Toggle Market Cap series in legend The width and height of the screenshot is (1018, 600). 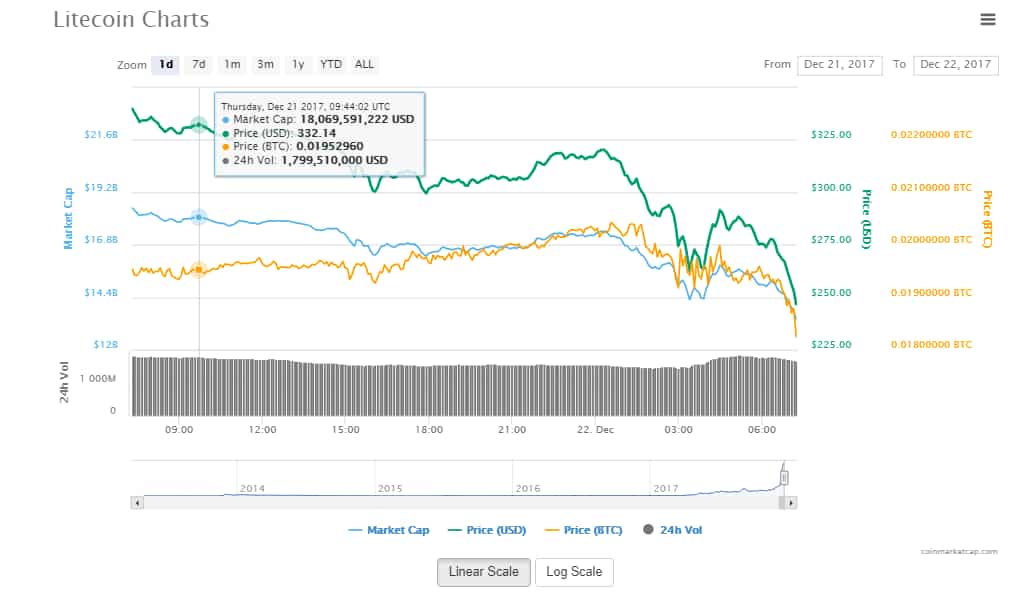[389, 530]
